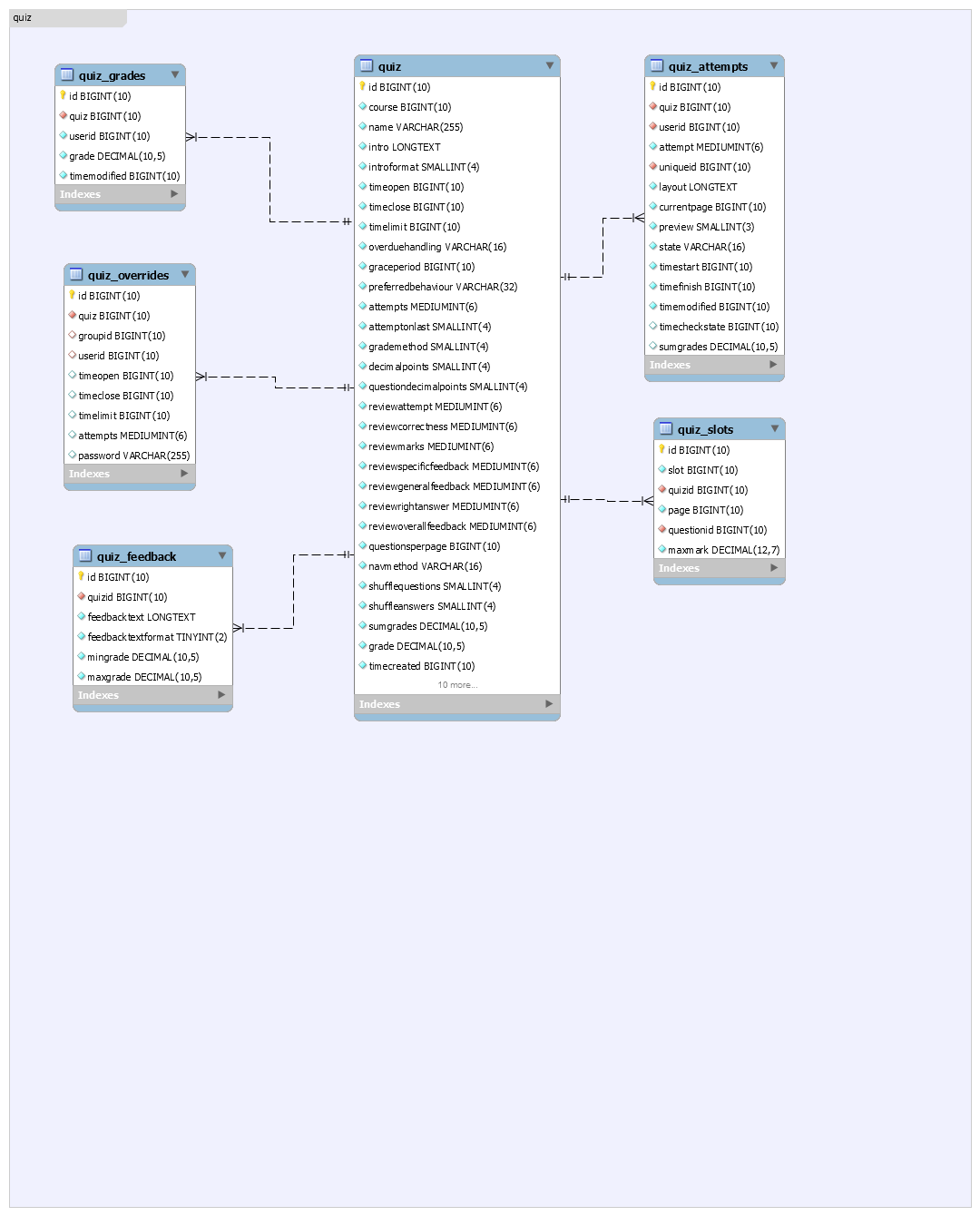
Task: Expand Indexes section of quiz_slots
Action: pyautogui.click(x=774, y=568)
